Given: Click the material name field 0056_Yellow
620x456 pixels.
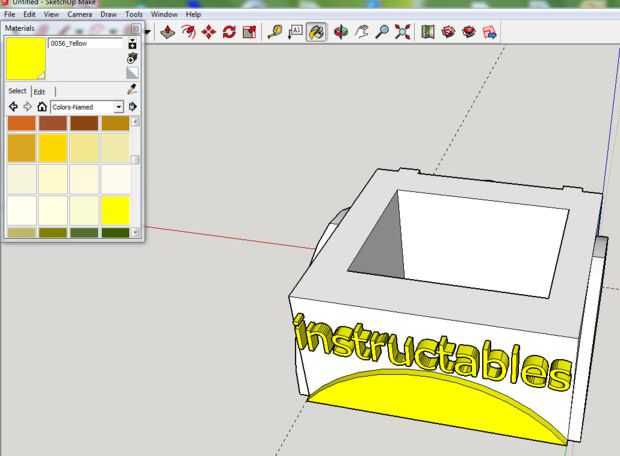Looking at the screenshot, I should [85, 43].
